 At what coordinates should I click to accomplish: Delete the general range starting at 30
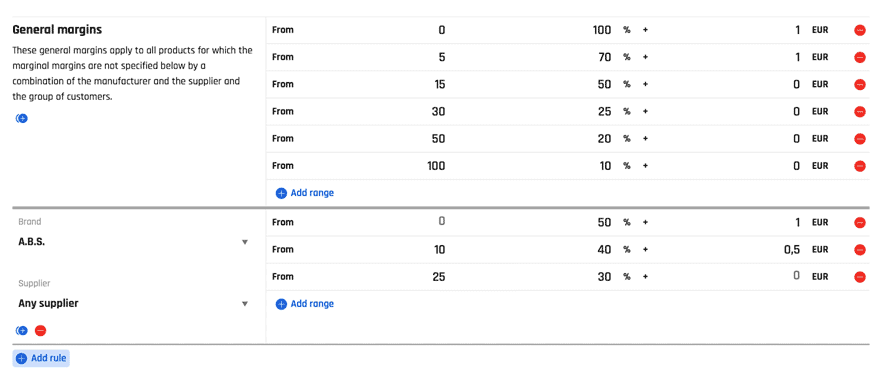coord(860,112)
